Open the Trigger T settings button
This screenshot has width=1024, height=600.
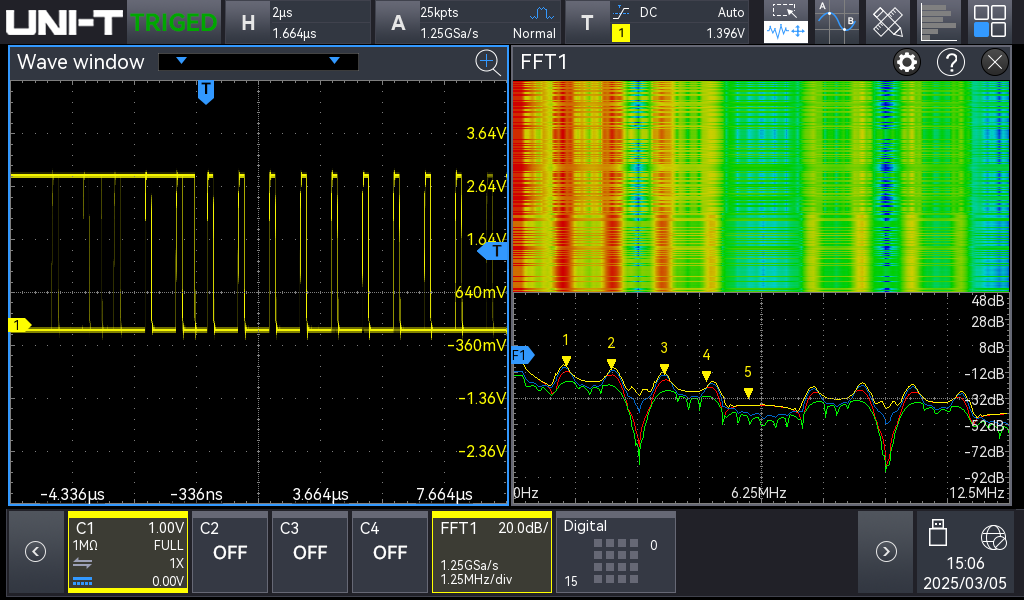587,22
